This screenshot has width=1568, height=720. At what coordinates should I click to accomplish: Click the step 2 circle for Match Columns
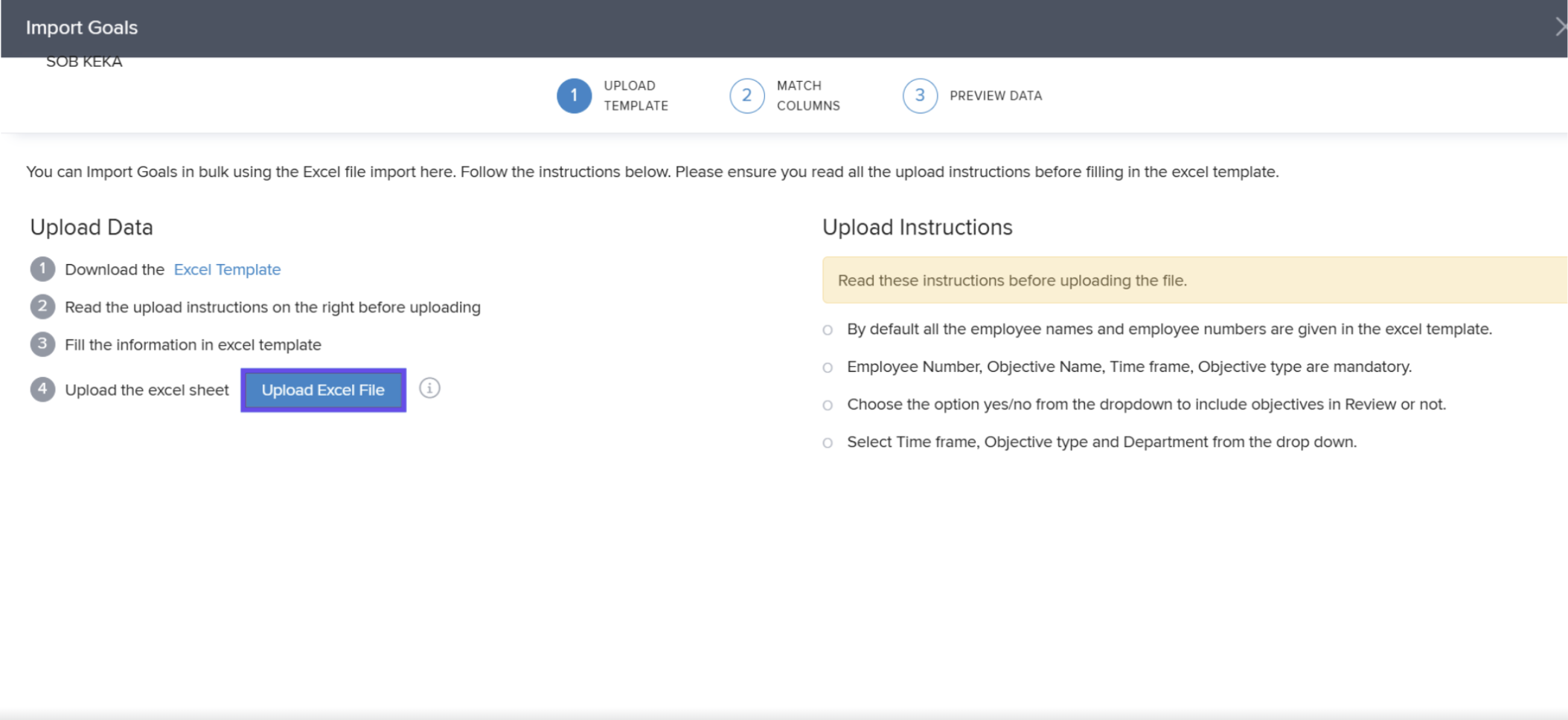[746, 96]
